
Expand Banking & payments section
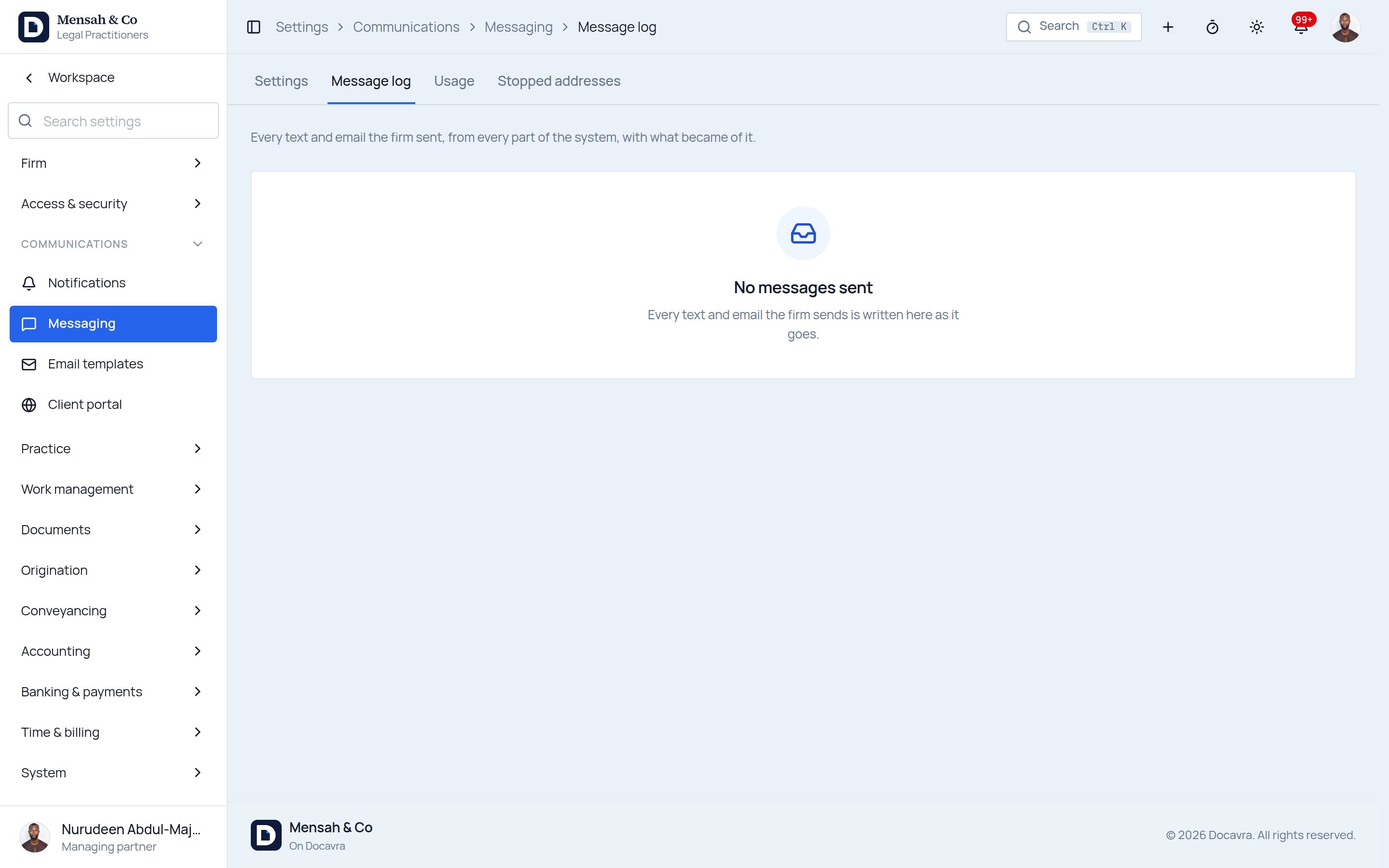[113, 692]
